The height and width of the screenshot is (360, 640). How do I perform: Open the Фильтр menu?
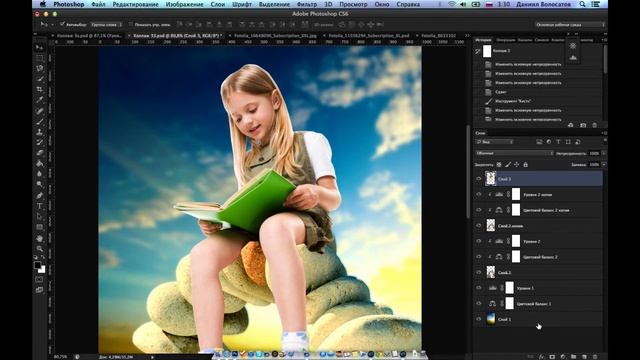click(307, 4)
